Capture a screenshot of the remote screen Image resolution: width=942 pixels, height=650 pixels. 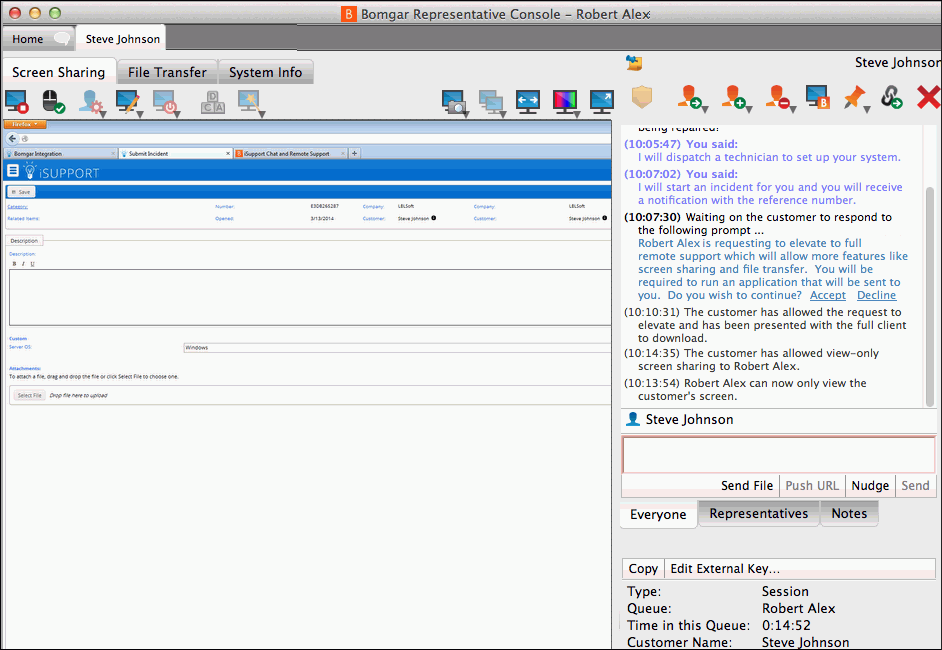(454, 100)
